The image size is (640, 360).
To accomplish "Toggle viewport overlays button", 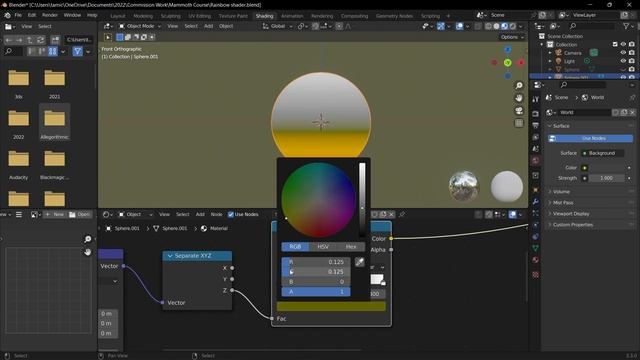I will click(x=460, y=26).
